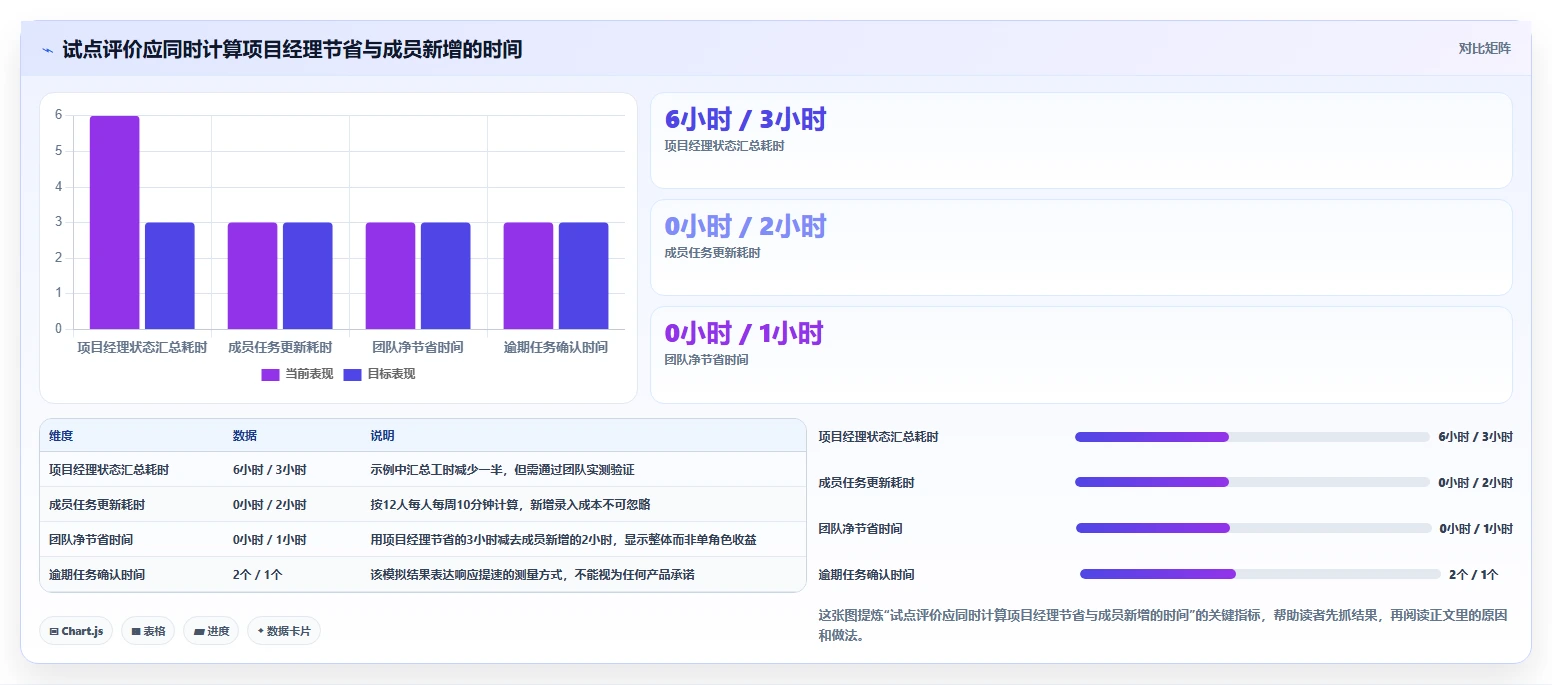
Task: Click the 2个 / 1个 value after the progress bar
Action: [x=1474, y=575]
